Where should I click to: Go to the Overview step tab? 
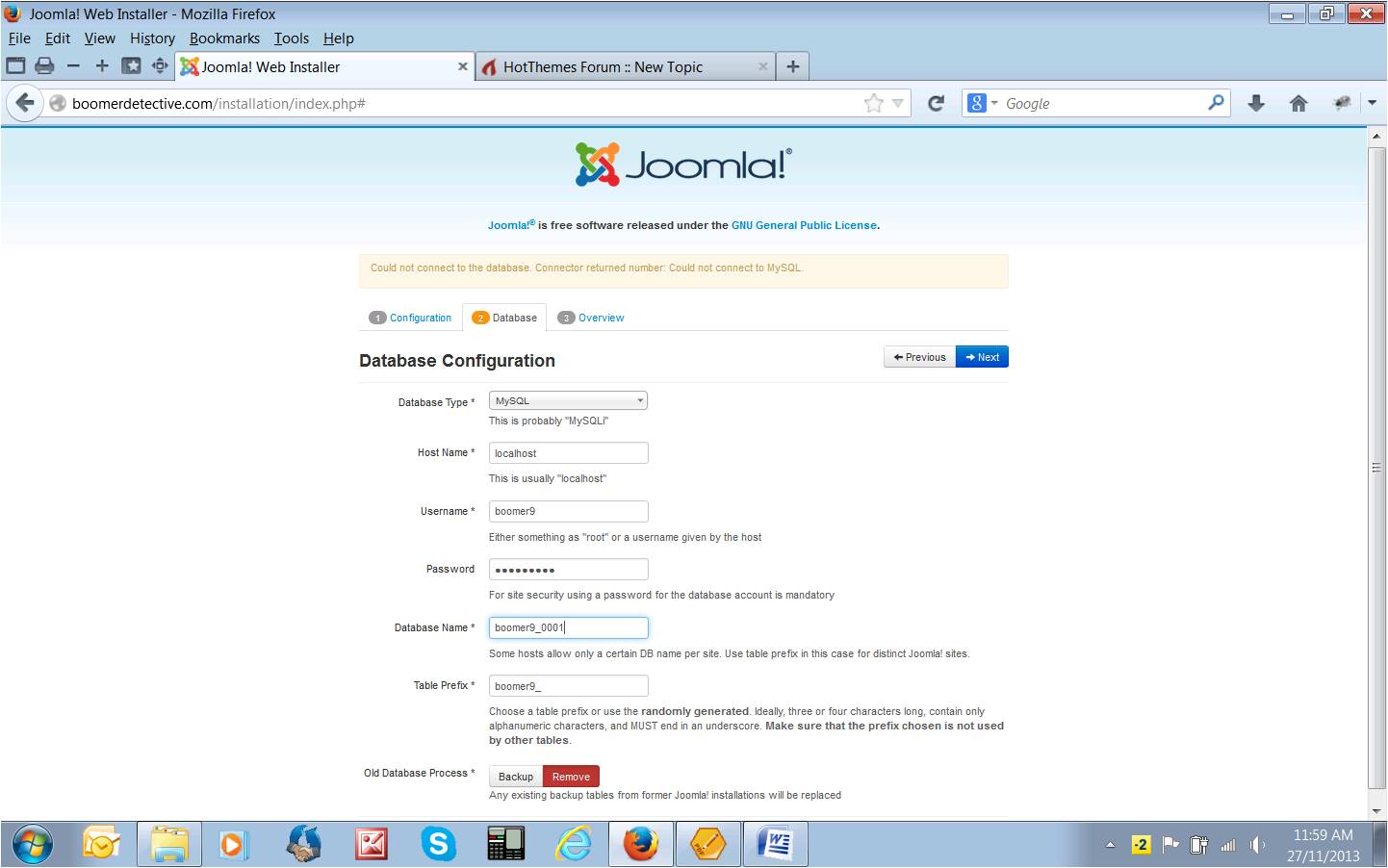tap(592, 318)
